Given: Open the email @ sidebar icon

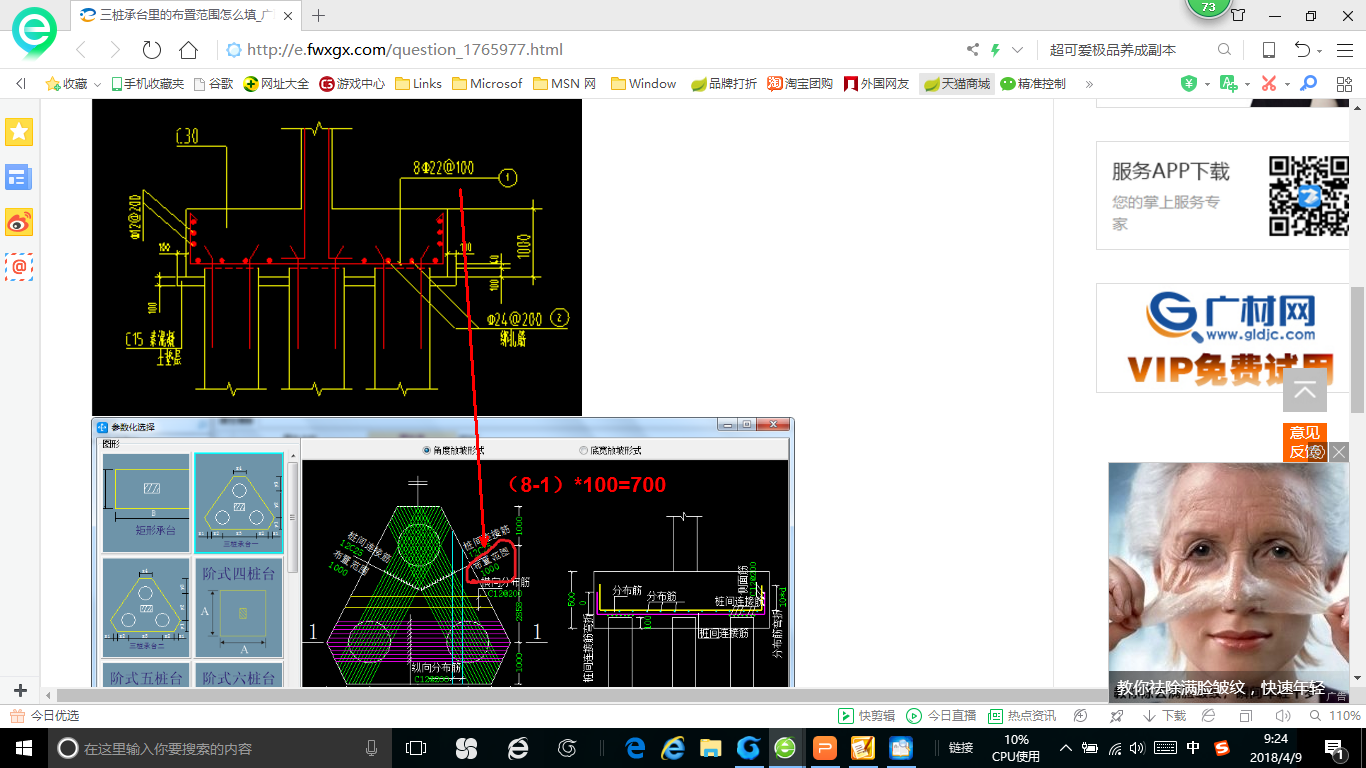Looking at the screenshot, I should tap(19, 266).
